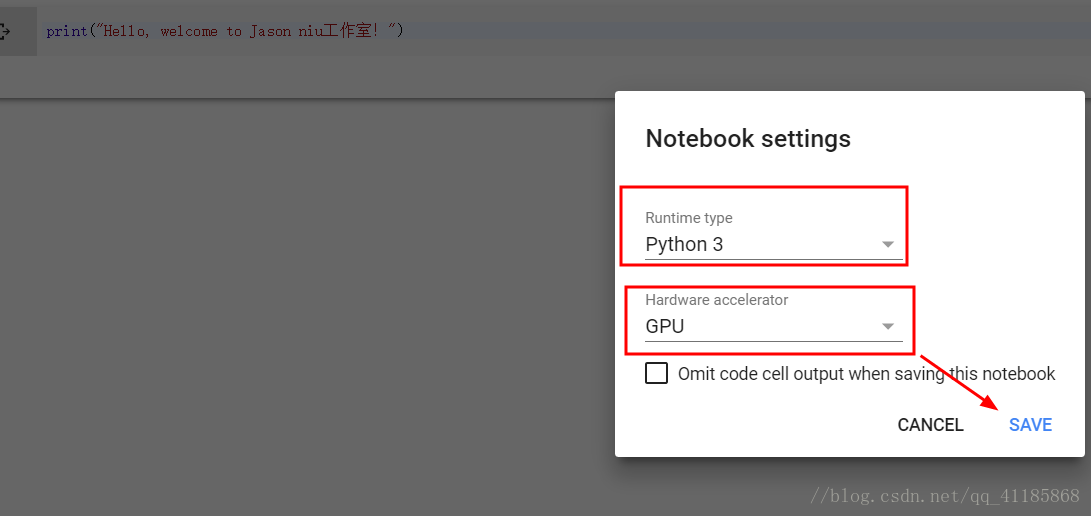Image resolution: width=1091 pixels, height=516 pixels.
Task: Click the blog.csdn.net watermark text
Action: [x=944, y=495]
